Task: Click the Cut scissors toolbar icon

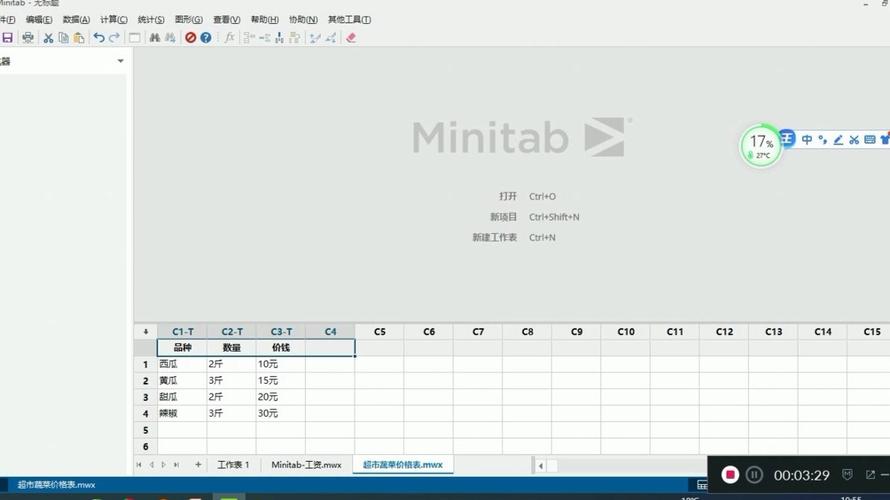Action: [x=48, y=37]
